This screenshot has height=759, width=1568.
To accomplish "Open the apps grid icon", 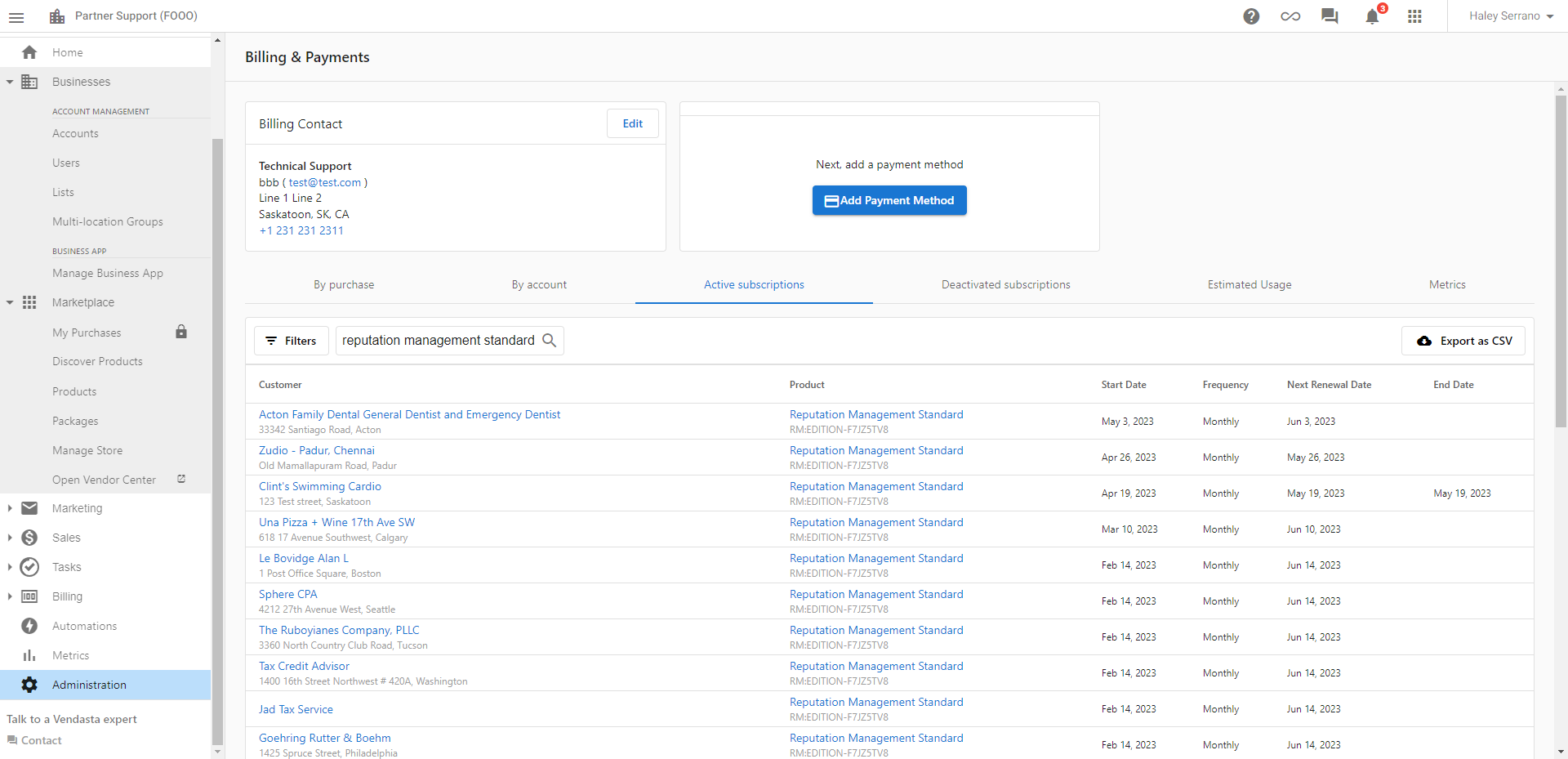I will pyautogui.click(x=1414, y=16).
